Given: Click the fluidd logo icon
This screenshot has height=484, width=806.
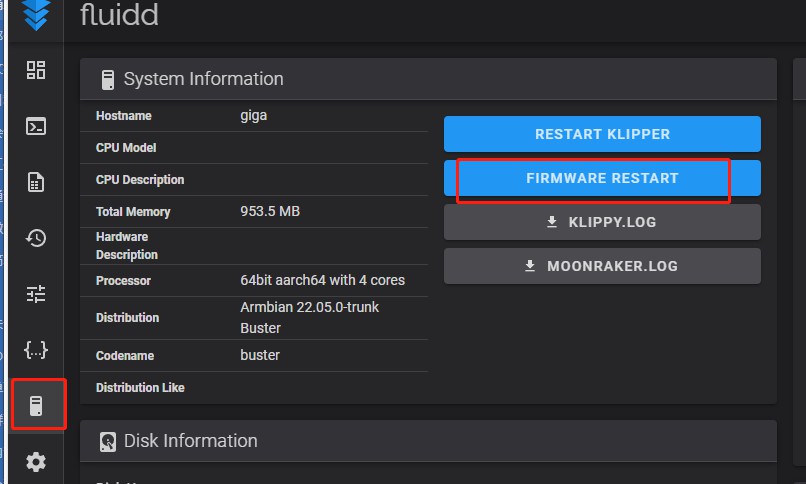Looking at the screenshot, I should [x=36, y=15].
